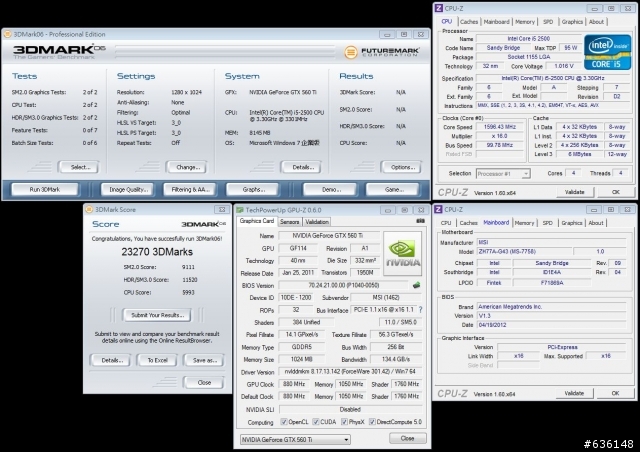
Task: Close the 3DMark Score window via X
Action: (222, 209)
